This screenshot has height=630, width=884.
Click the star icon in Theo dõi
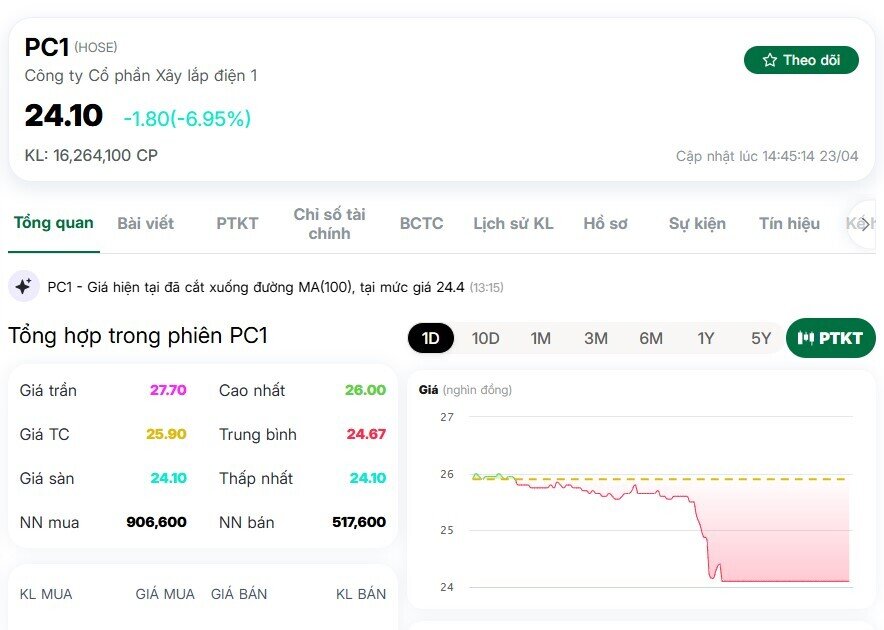[770, 60]
